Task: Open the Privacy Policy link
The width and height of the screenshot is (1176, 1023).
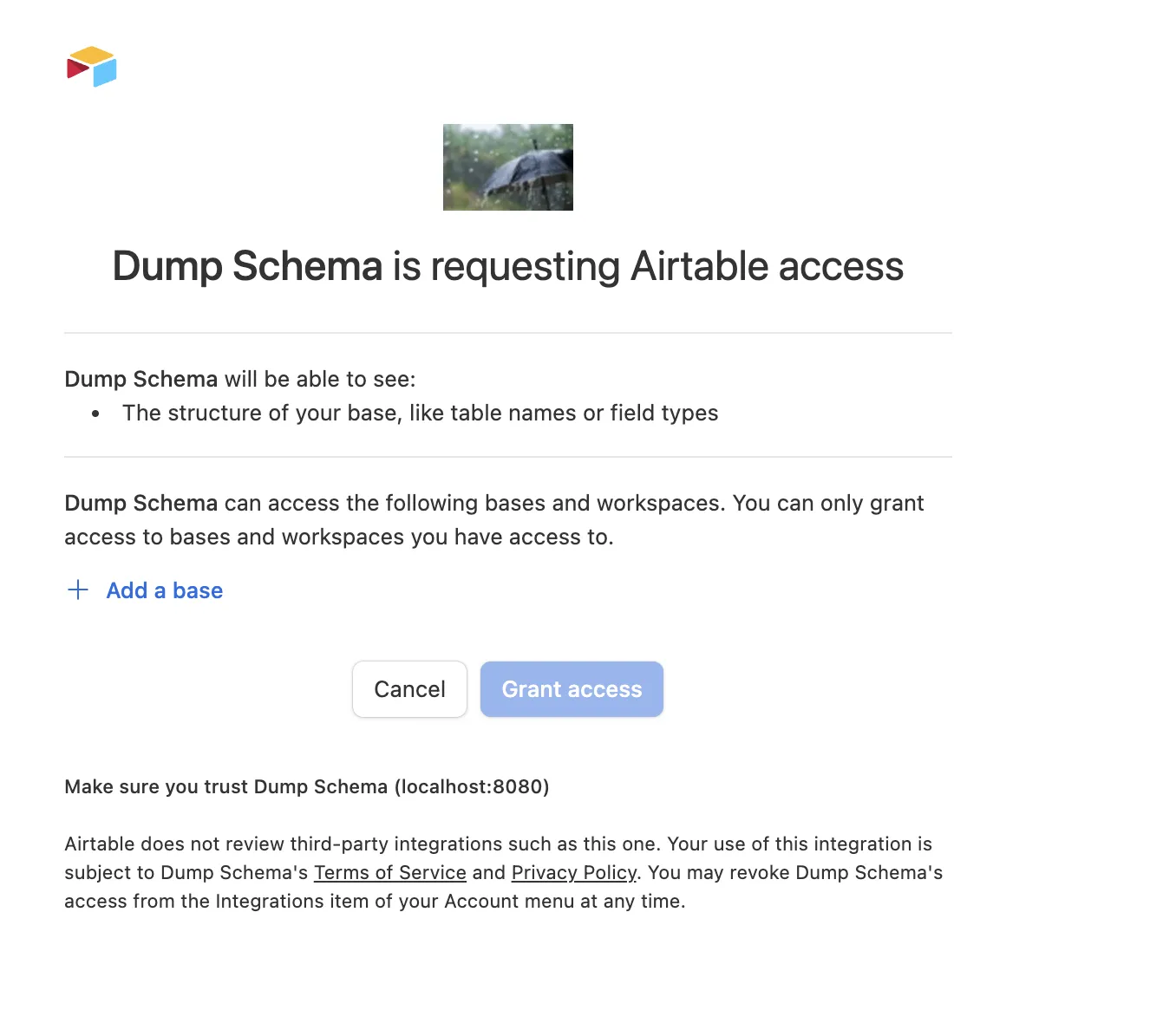Action: point(573,872)
